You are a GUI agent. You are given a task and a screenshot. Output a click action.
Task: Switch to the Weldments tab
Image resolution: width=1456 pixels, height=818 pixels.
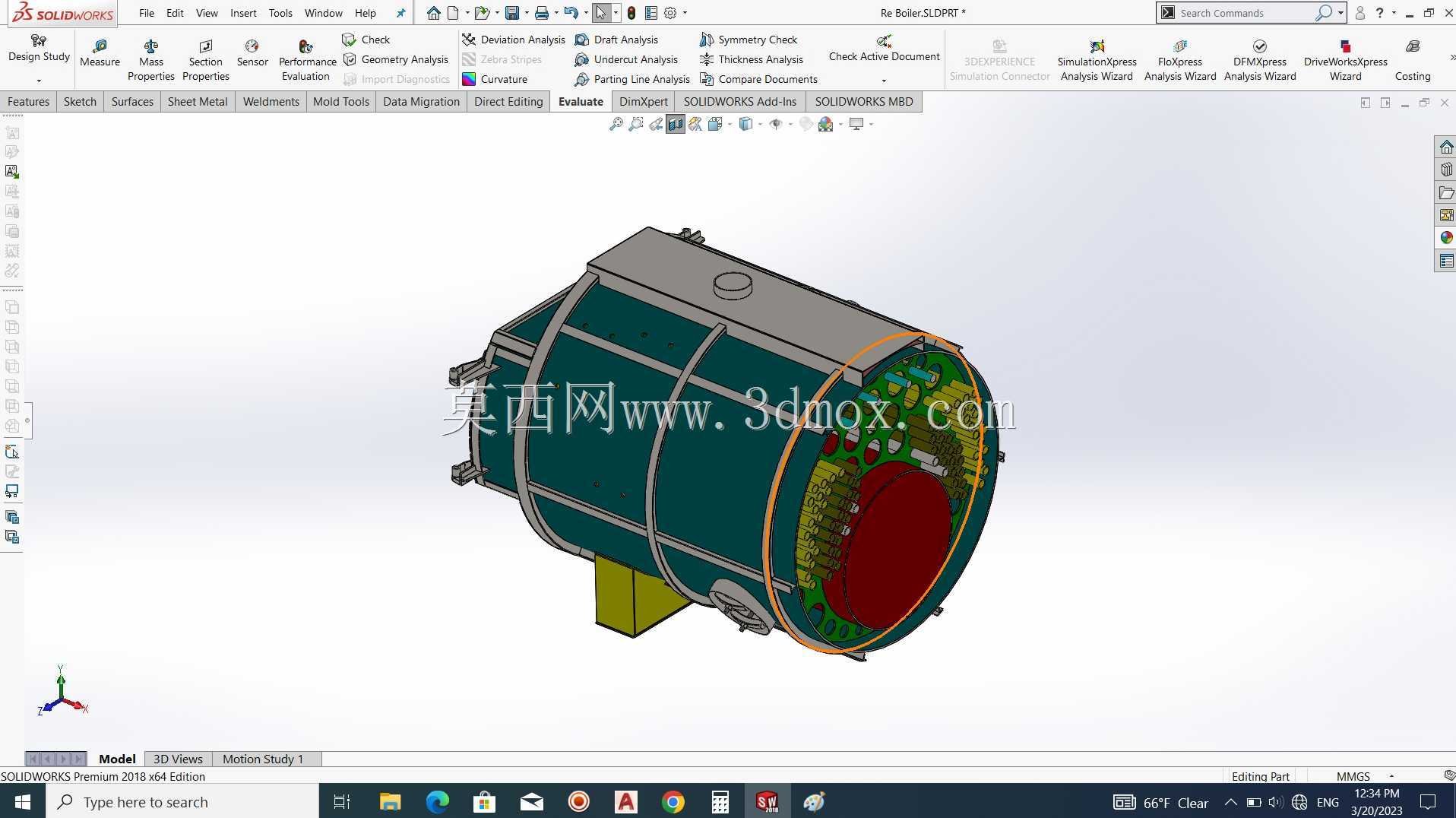[x=271, y=101]
